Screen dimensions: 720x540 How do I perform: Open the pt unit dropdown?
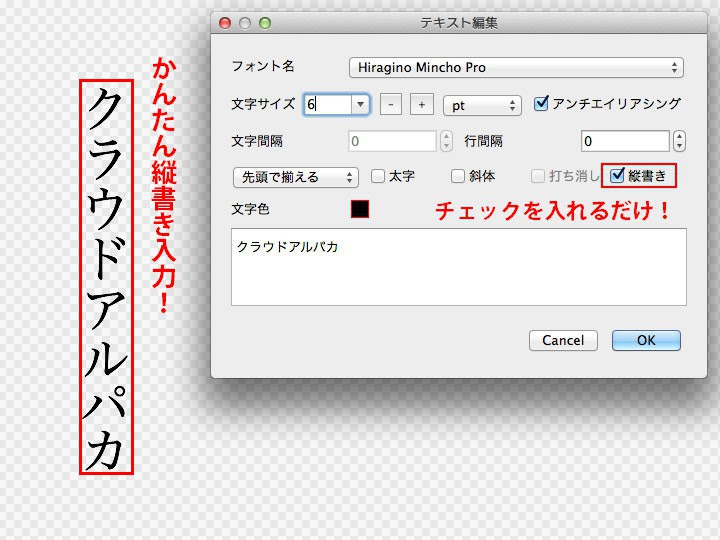tap(482, 105)
